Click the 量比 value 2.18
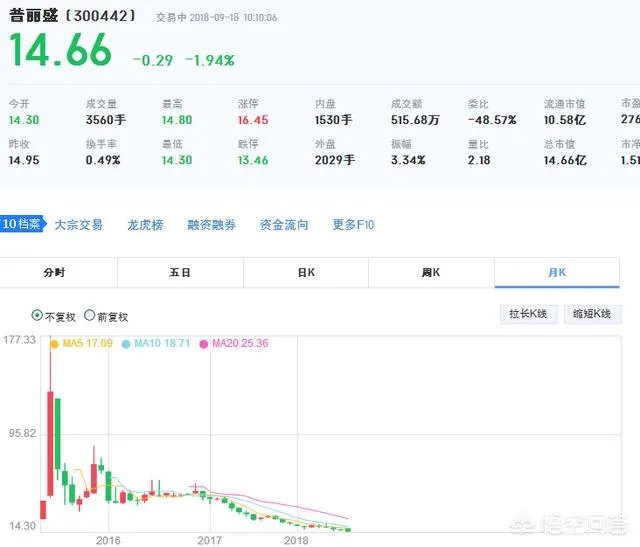 tap(479, 160)
